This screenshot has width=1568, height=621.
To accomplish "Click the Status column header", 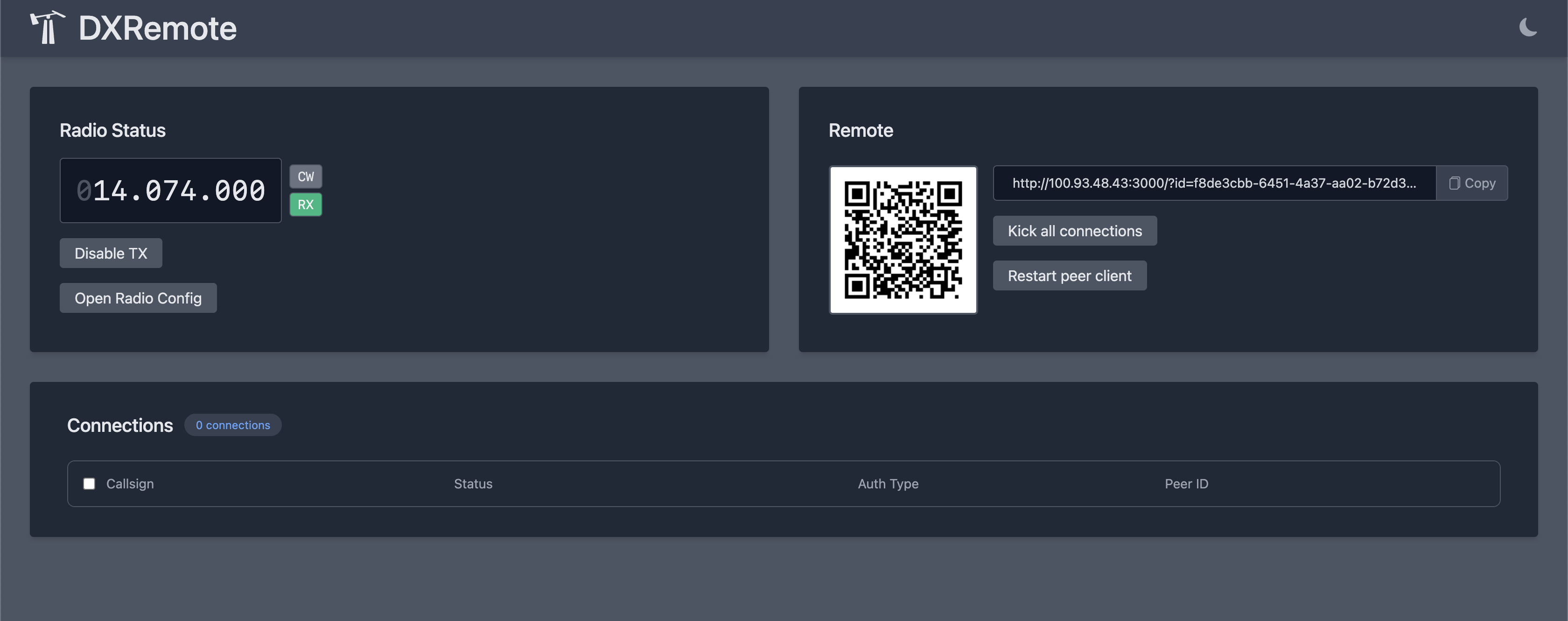I will tap(473, 483).
